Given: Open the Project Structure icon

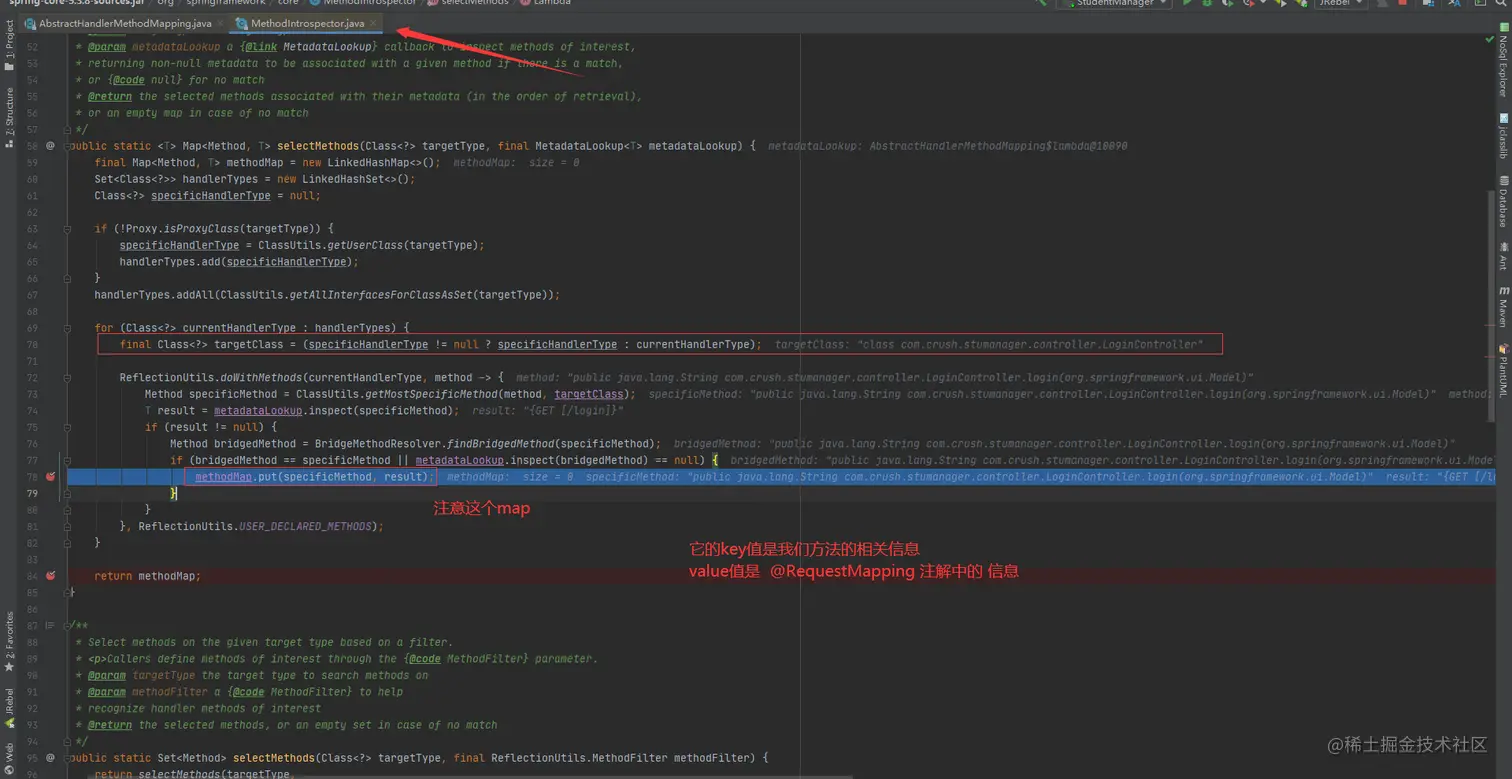Looking at the screenshot, I should (x=1431, y=3).
